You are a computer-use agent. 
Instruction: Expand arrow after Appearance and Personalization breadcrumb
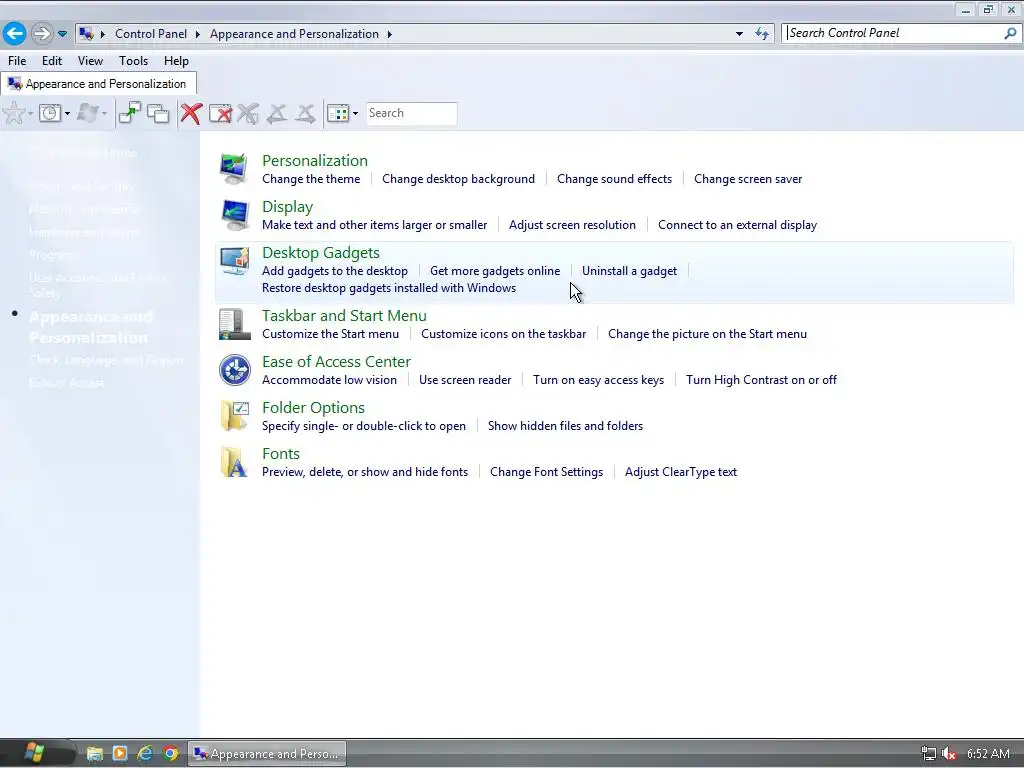pos(389,34)
